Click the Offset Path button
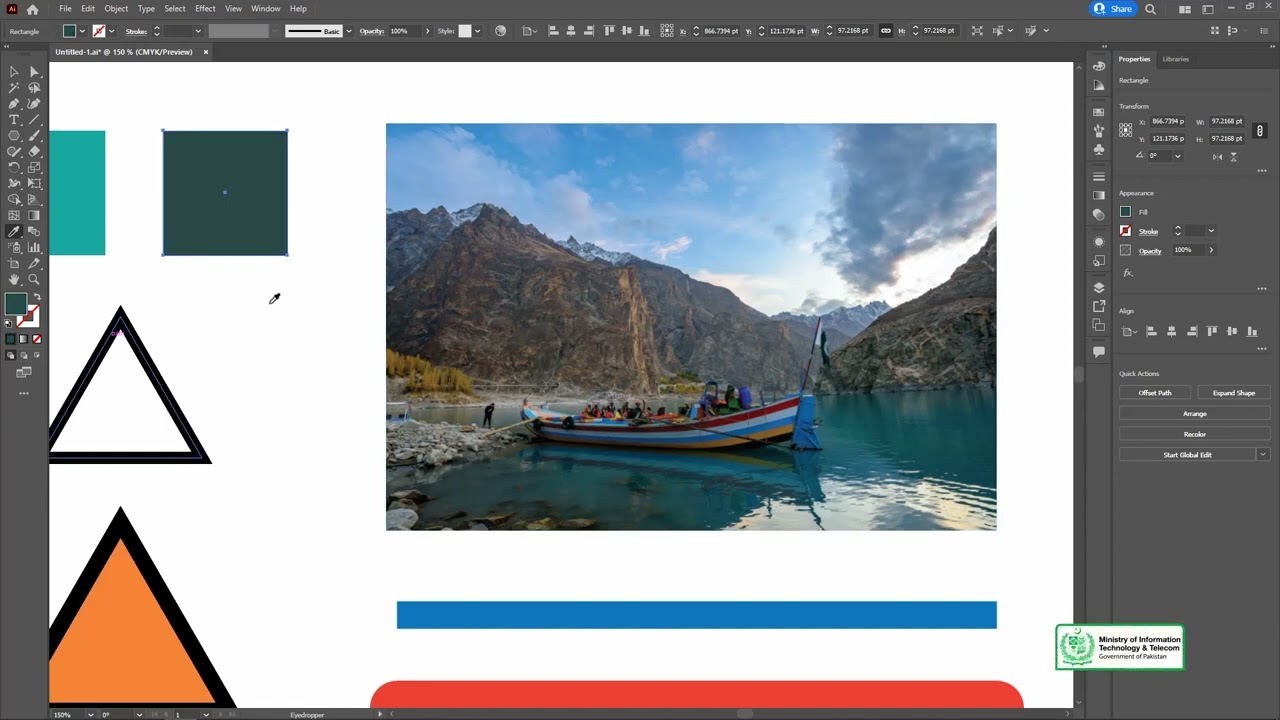This screenshot has width=1280, height=720. tap(1155, 393)
